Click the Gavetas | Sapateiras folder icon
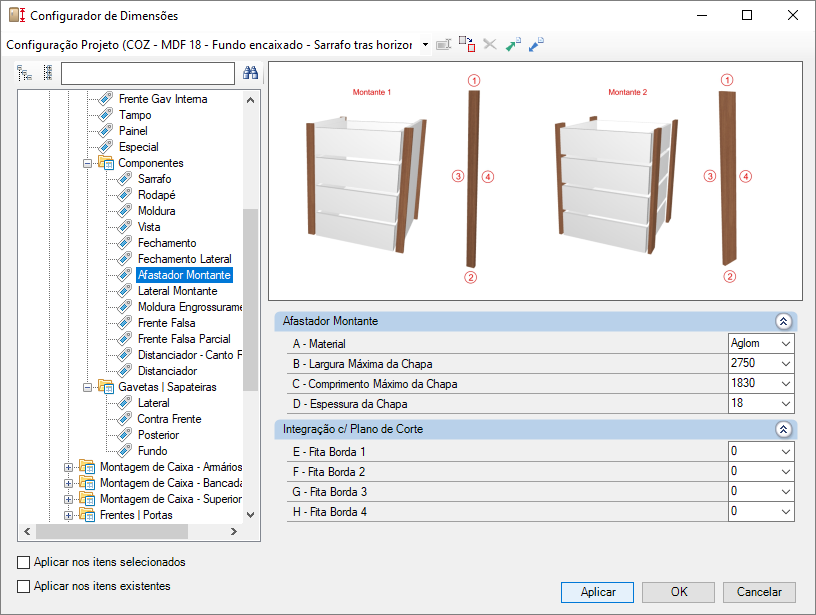The height and width of the screenshot is (615, 816). tap(106, 387)
